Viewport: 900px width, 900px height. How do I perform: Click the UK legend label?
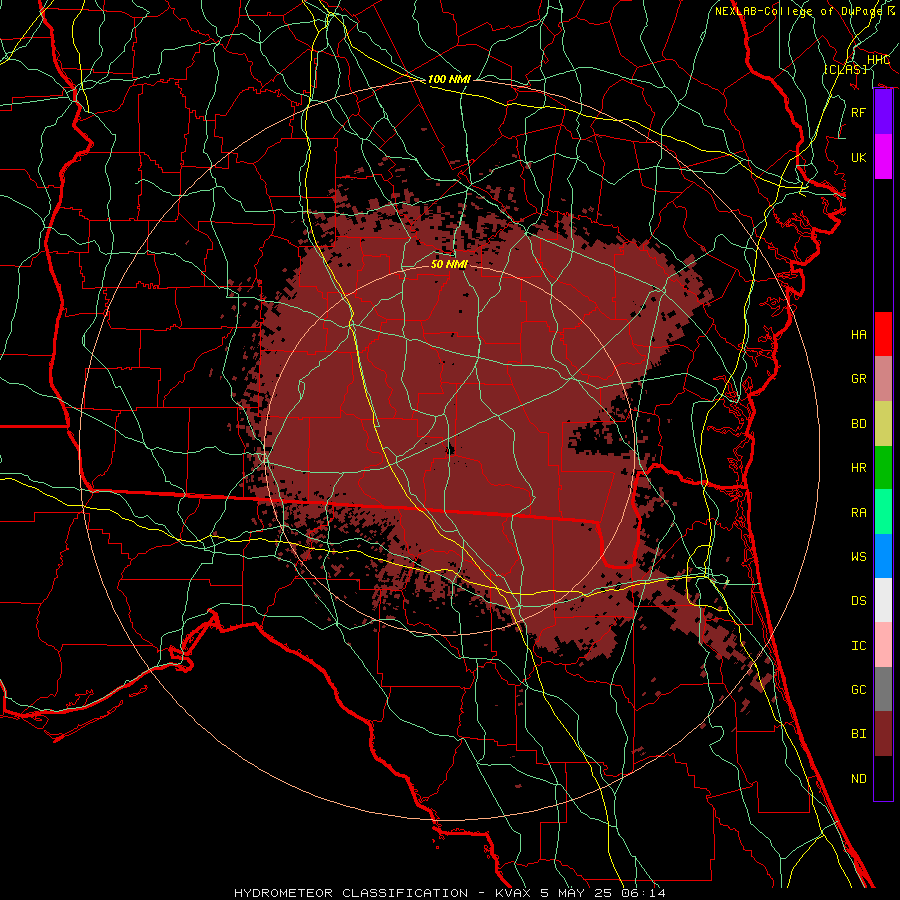click(x=859, y=157)
